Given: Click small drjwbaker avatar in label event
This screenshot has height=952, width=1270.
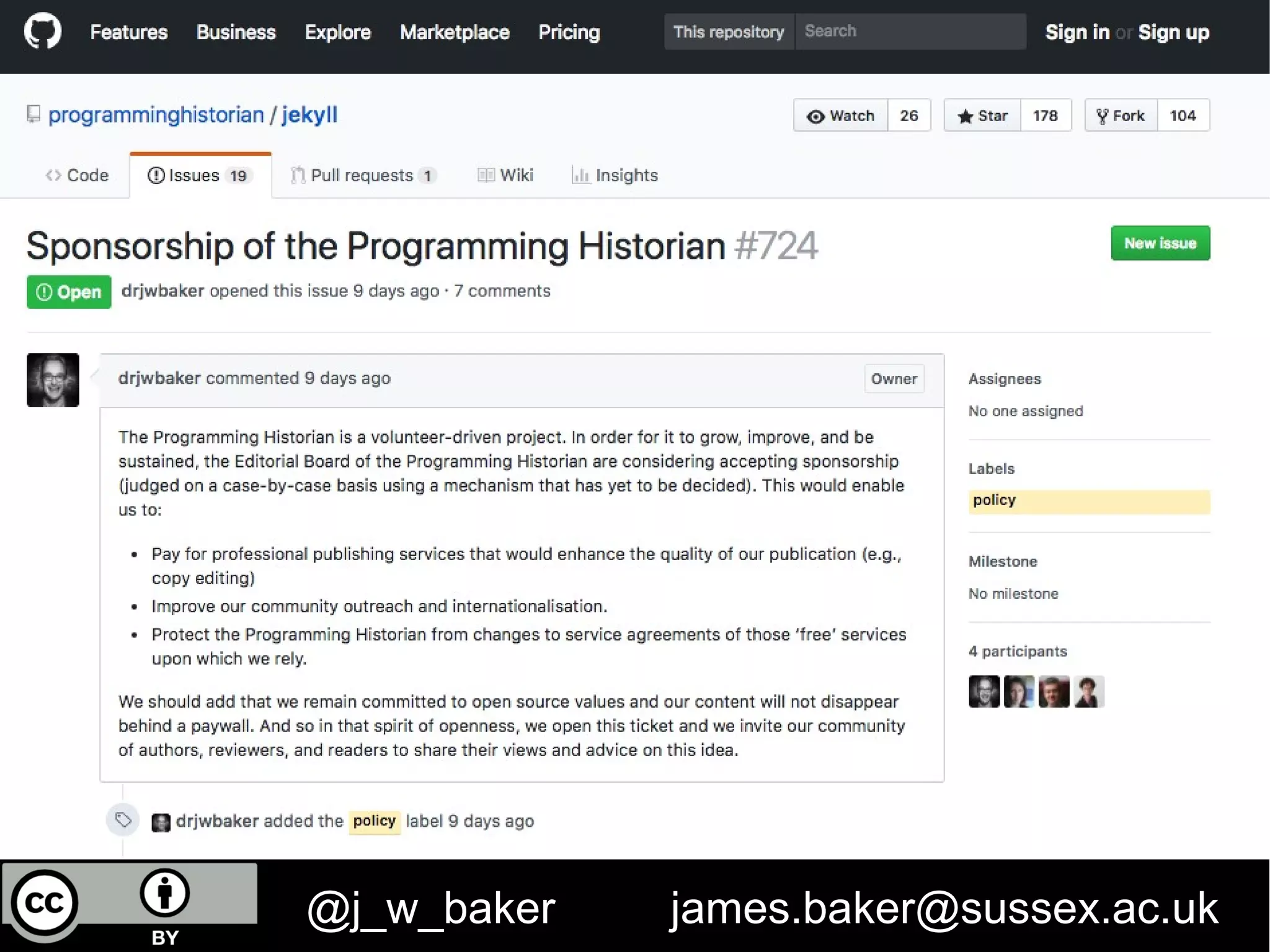Looking at the screenshot, I should pos(161,822).
